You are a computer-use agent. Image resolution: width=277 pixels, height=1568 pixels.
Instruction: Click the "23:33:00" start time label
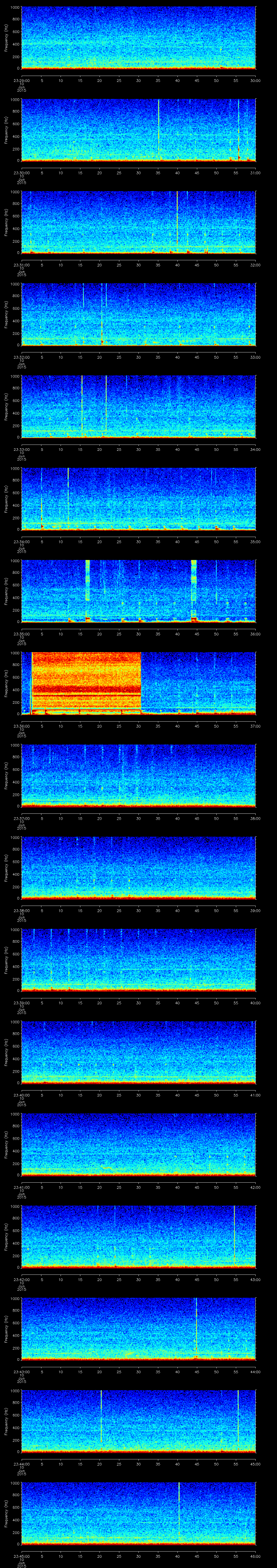pyautogui.click(x=21, y=449)
